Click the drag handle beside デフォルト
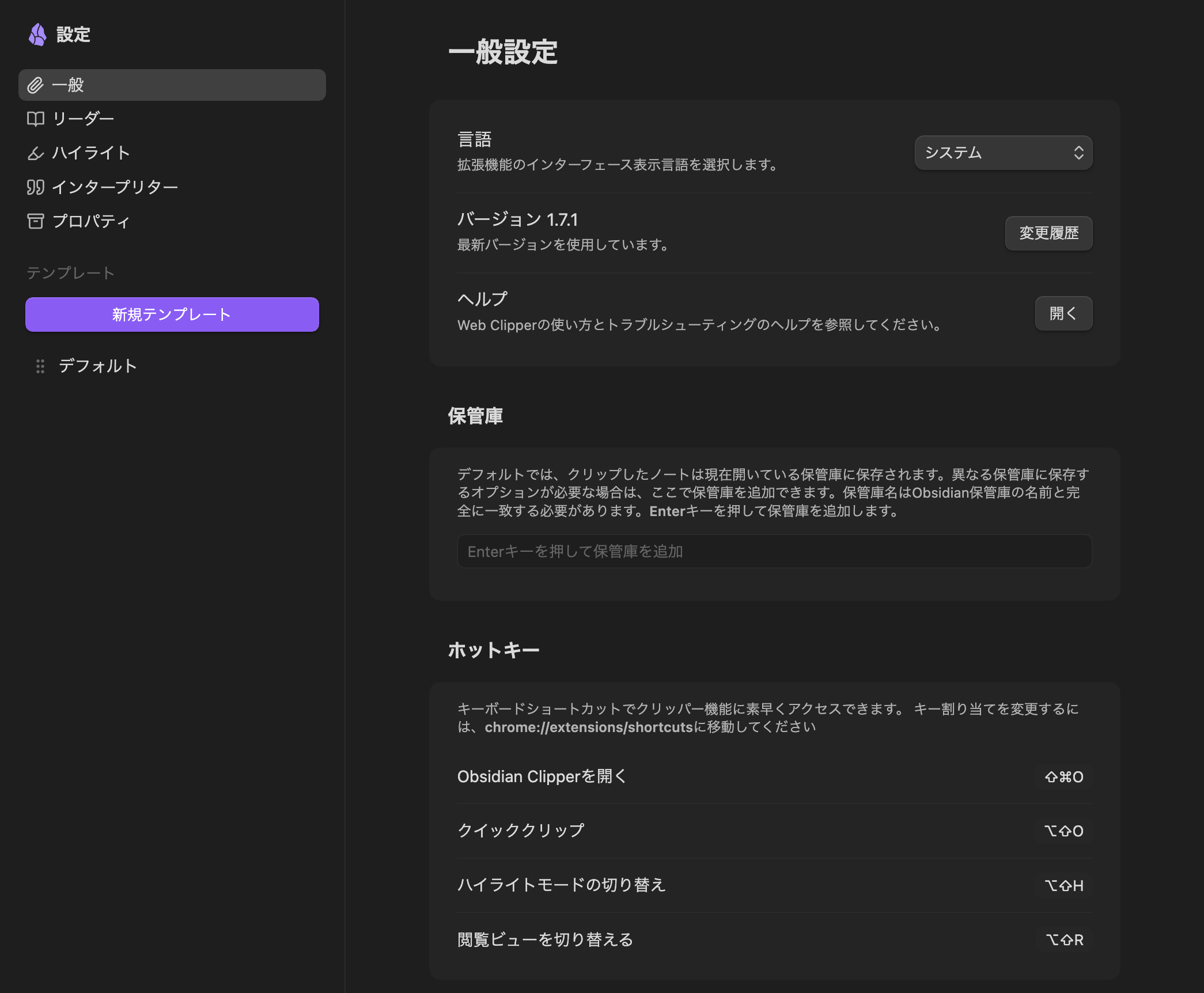 coord(40,366)
